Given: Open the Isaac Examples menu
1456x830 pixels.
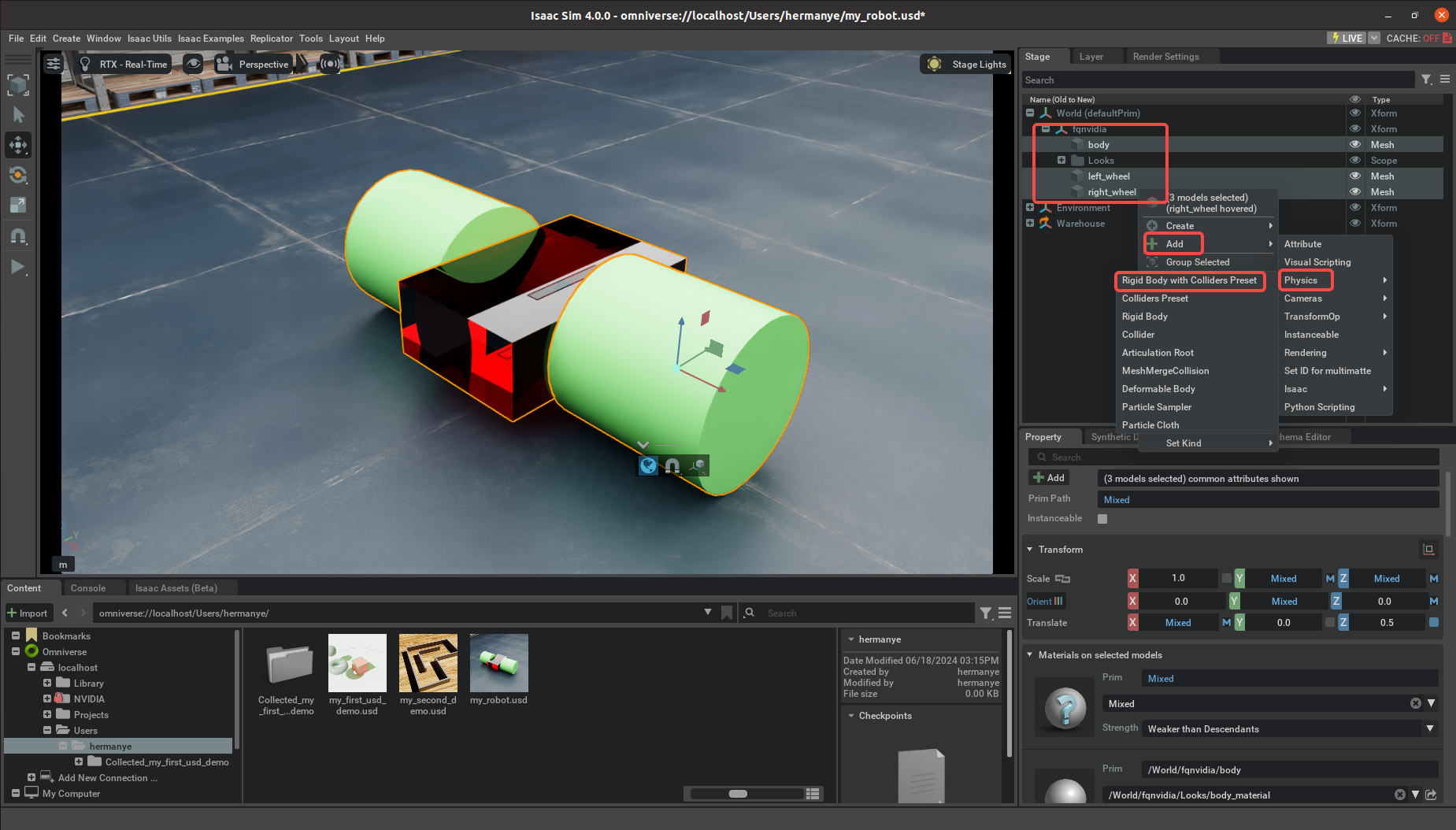Looking at the screenshot, I should (x=211, y=39).
